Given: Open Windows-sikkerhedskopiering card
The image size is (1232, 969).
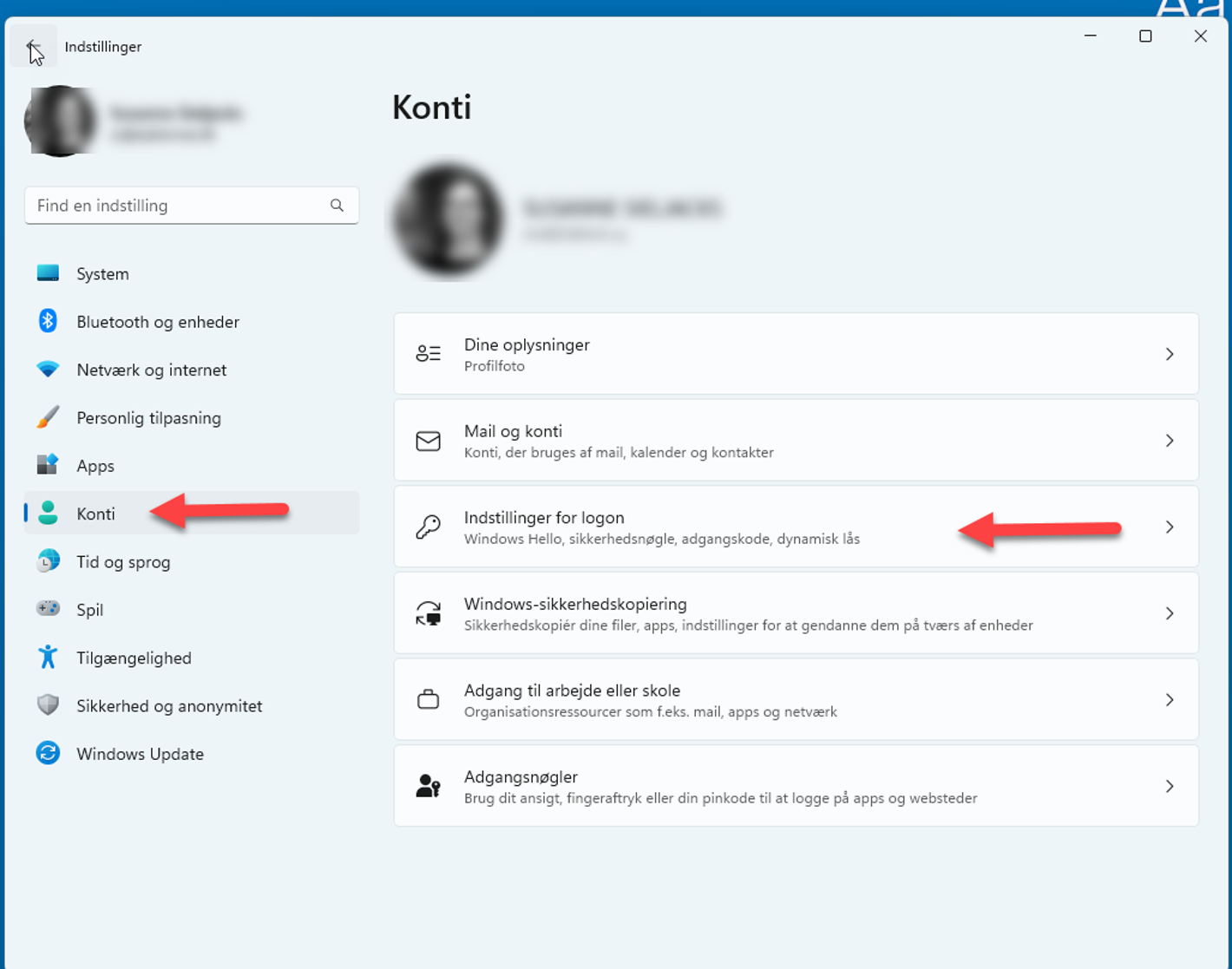Looking at the screenshot, I should pyautogui.click(x=796, y=613).
